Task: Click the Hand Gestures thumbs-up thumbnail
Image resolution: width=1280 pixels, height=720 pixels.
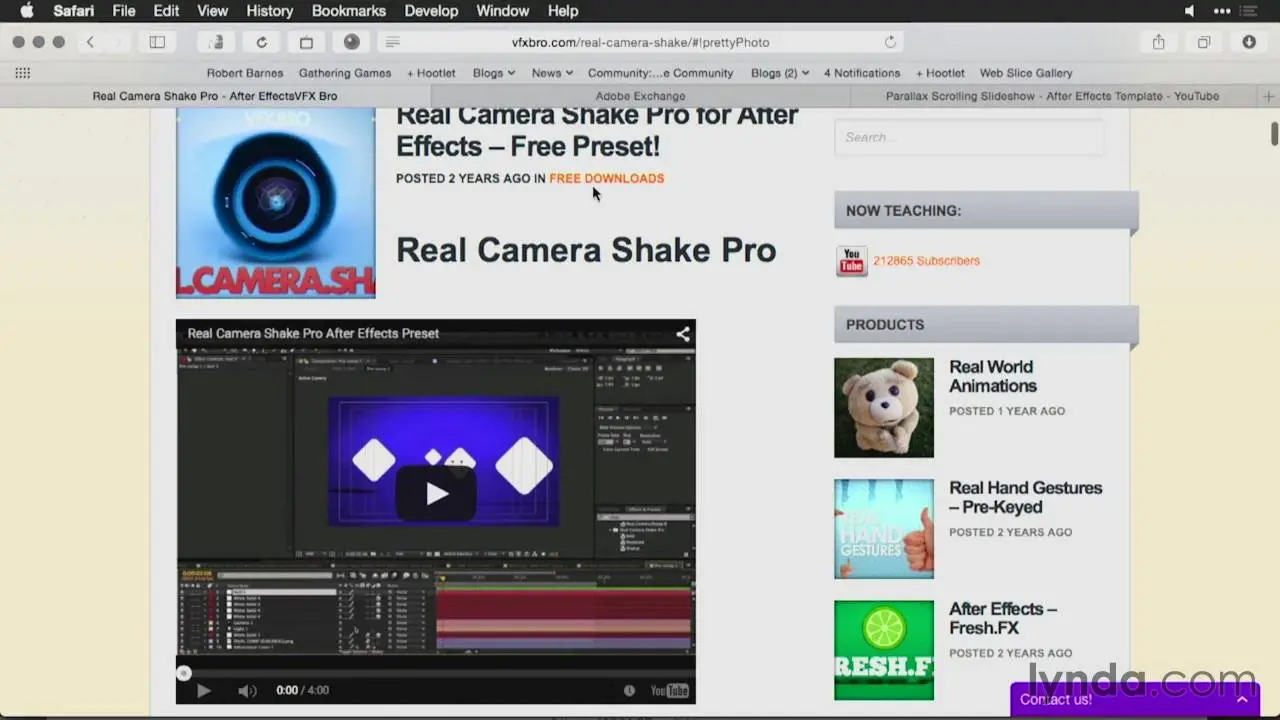Action: (x=884, y=529)
